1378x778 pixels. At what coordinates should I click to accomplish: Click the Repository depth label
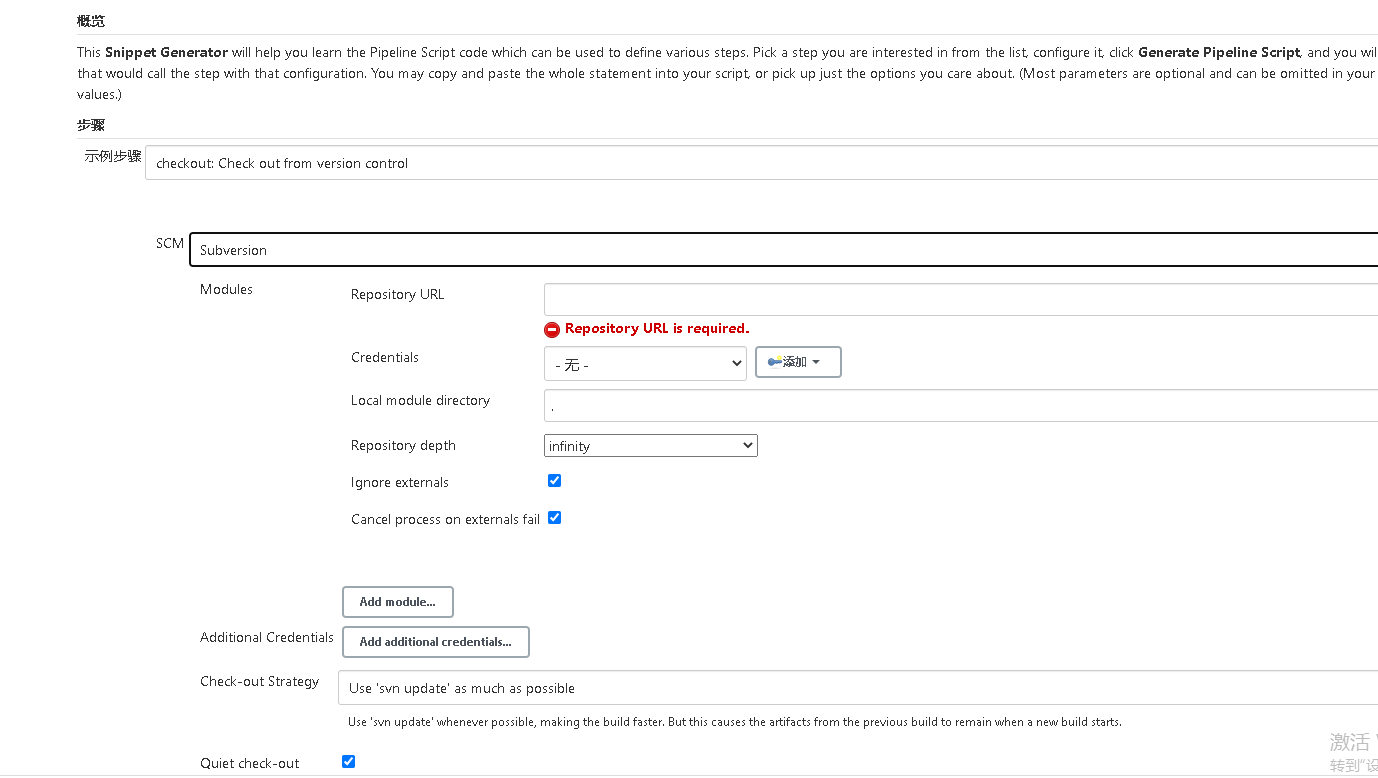tap(403, 445)
